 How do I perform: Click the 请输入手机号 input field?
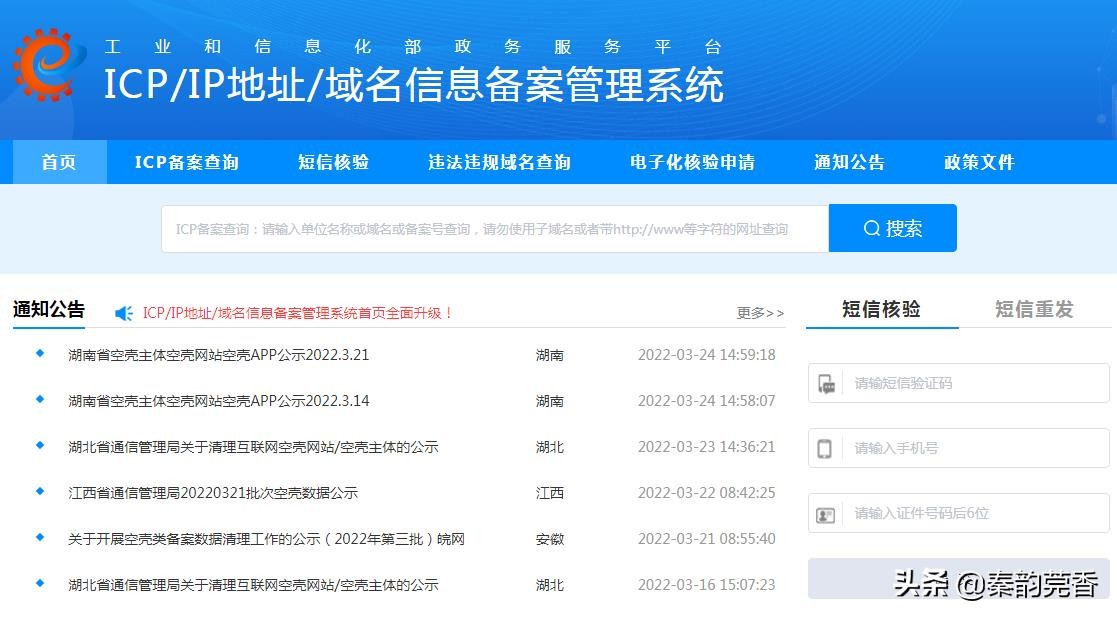pyautogui.click(x=960, y=448)
